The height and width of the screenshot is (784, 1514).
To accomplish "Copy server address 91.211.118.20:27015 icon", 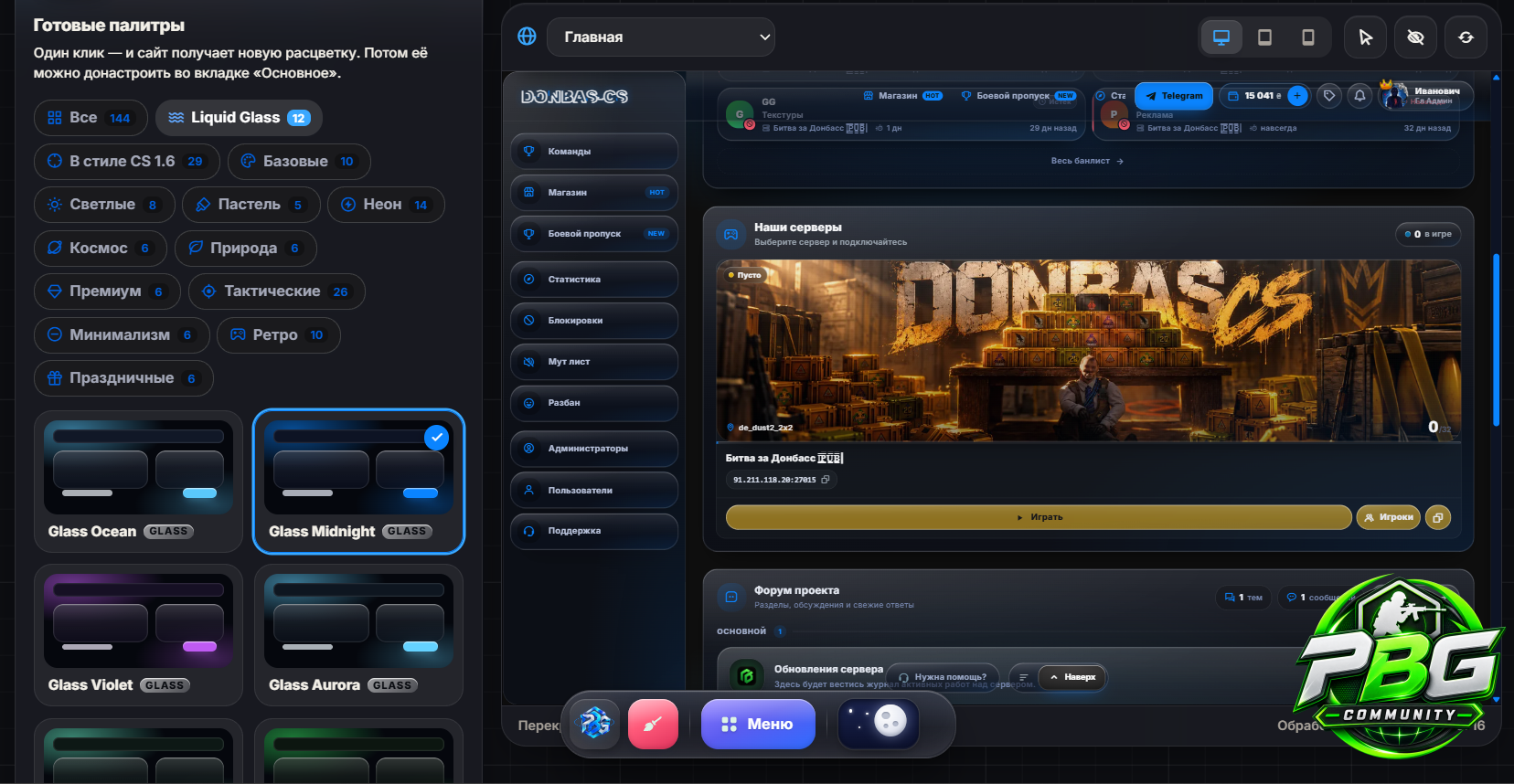I will [x=826, y=480].
